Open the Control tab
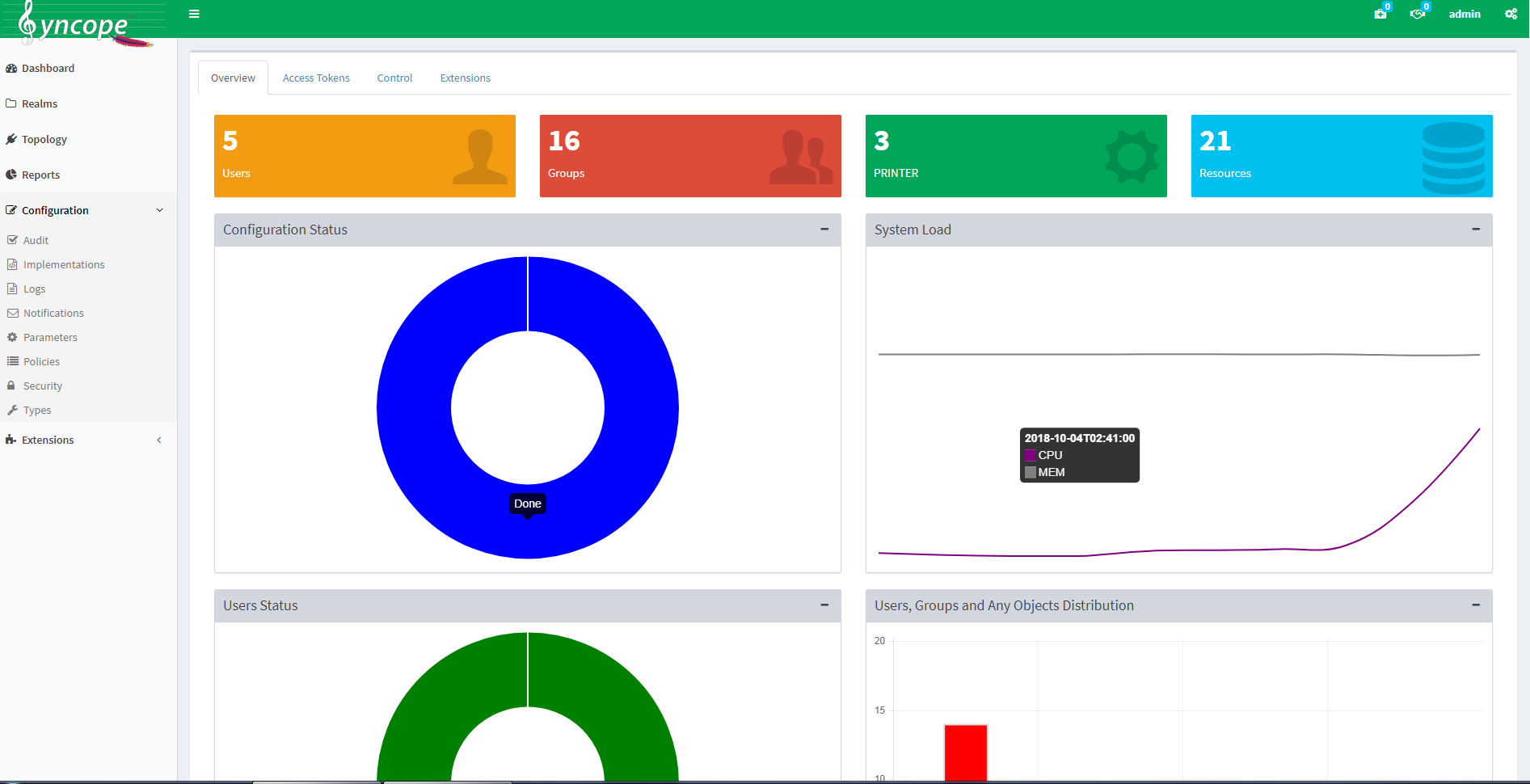This screenshot has height=784, width=1530. click(394, 78)
